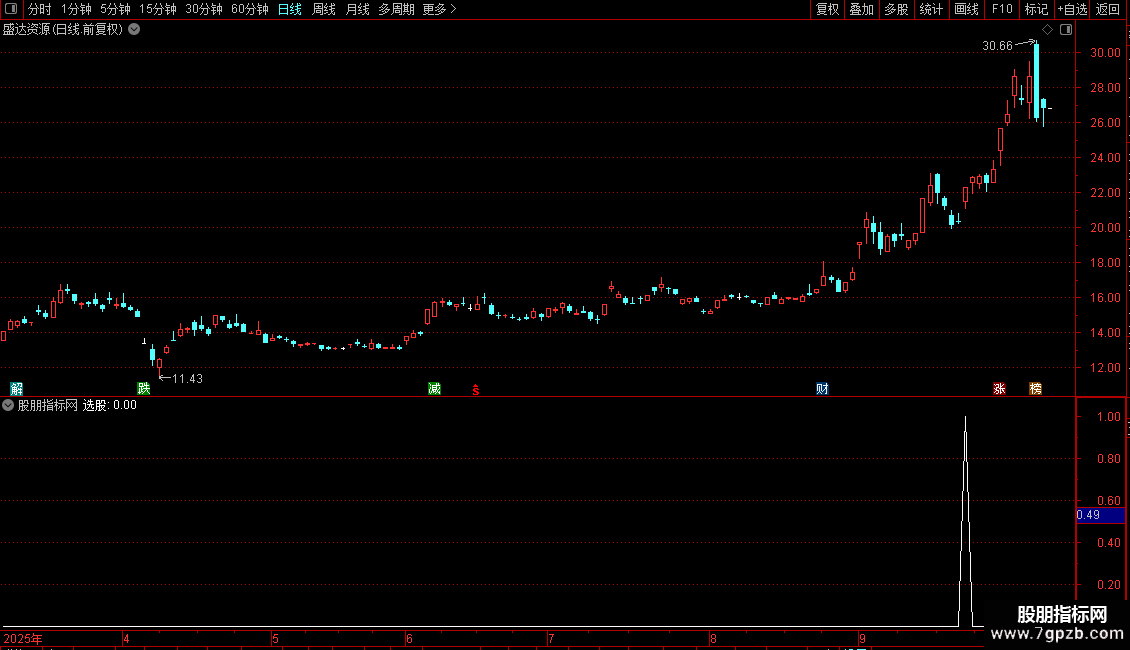Expand dropdown next to 盛达资源 title
This screenshot has height=650, width=1130.
[134, 30]
